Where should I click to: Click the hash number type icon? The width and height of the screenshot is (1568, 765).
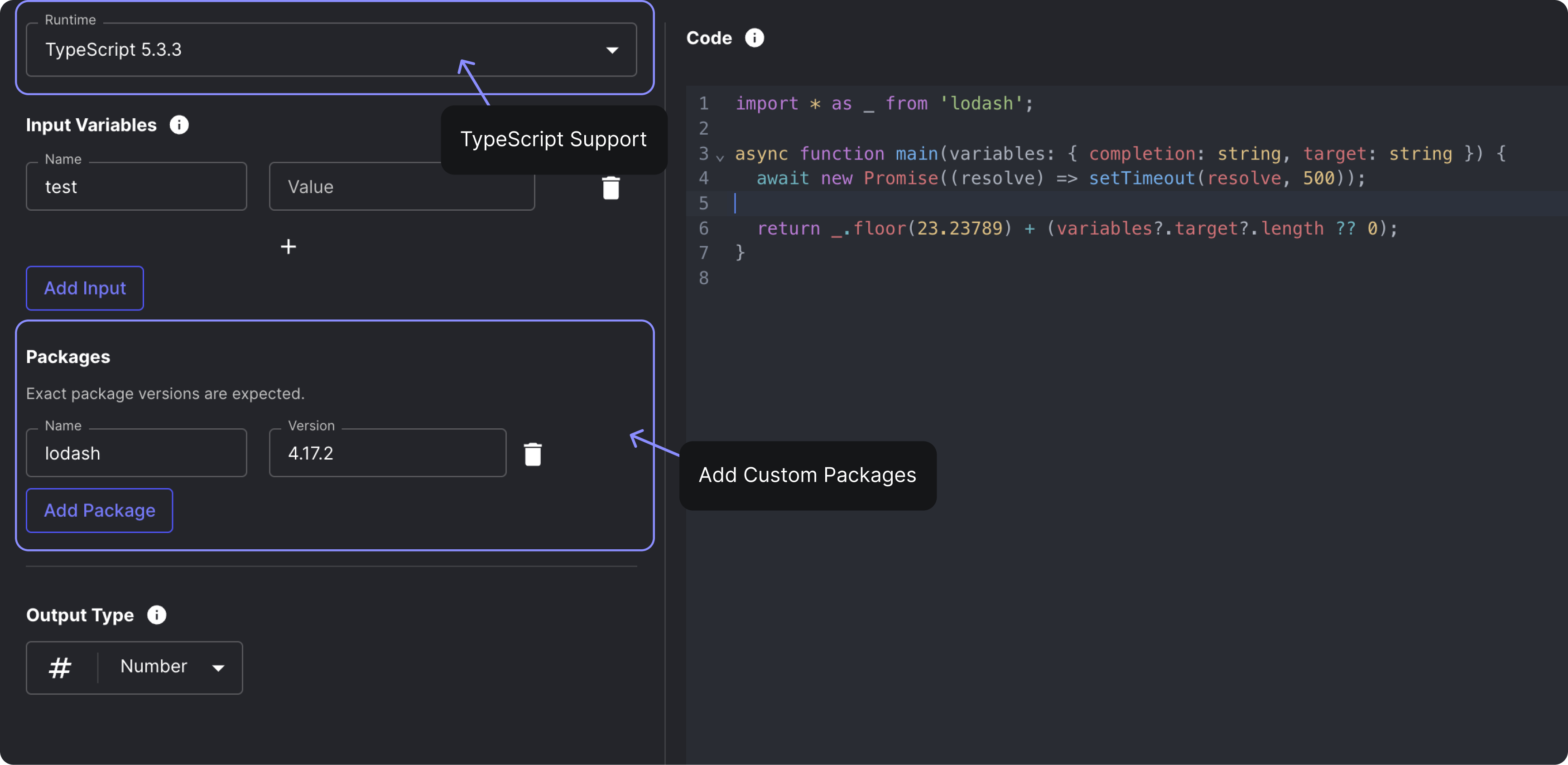[x=60, y=668]
